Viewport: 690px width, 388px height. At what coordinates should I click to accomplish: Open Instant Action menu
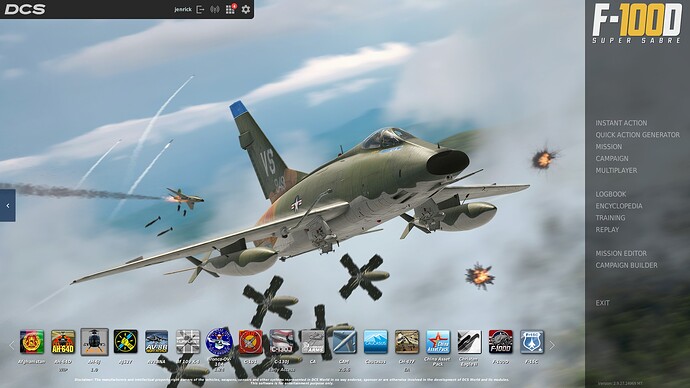click(621, 123)
